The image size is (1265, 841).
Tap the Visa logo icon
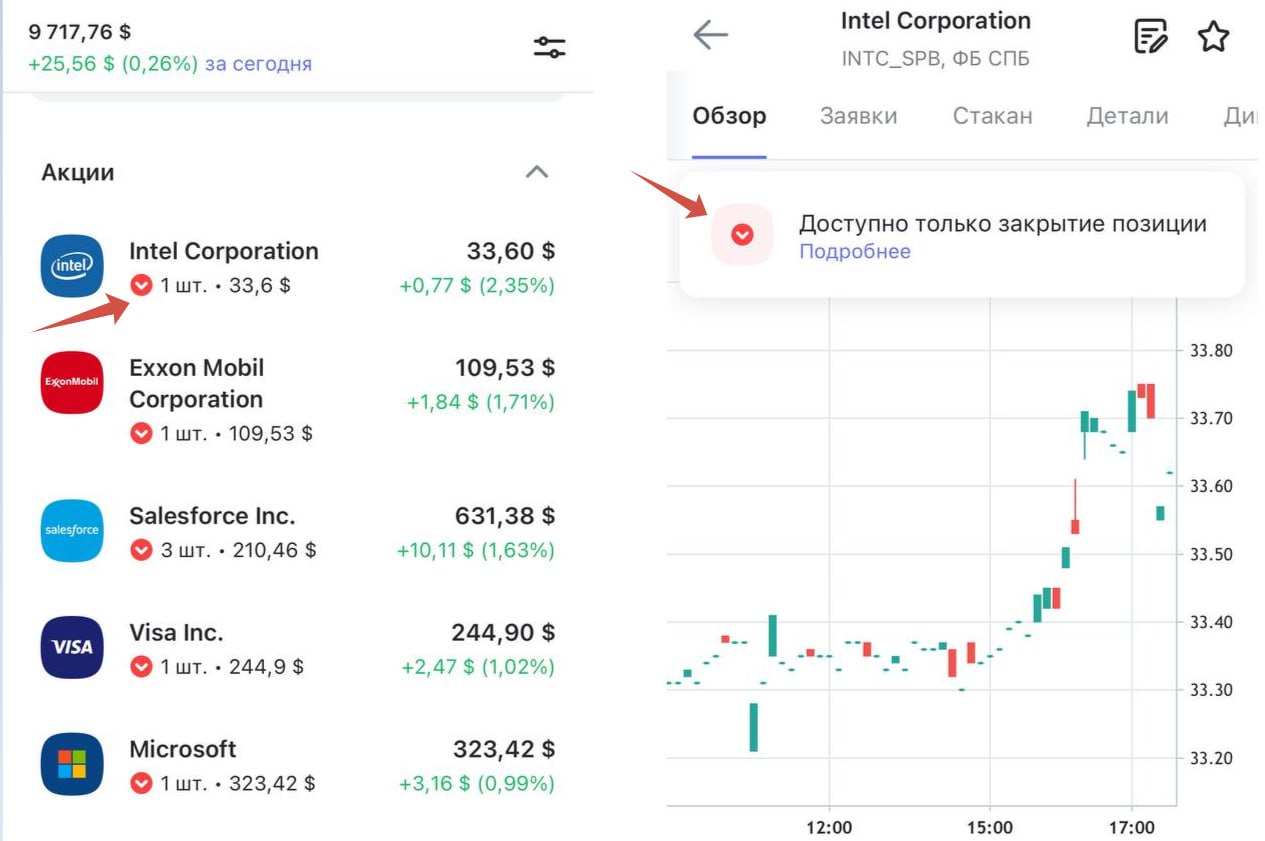click(72, 647)
